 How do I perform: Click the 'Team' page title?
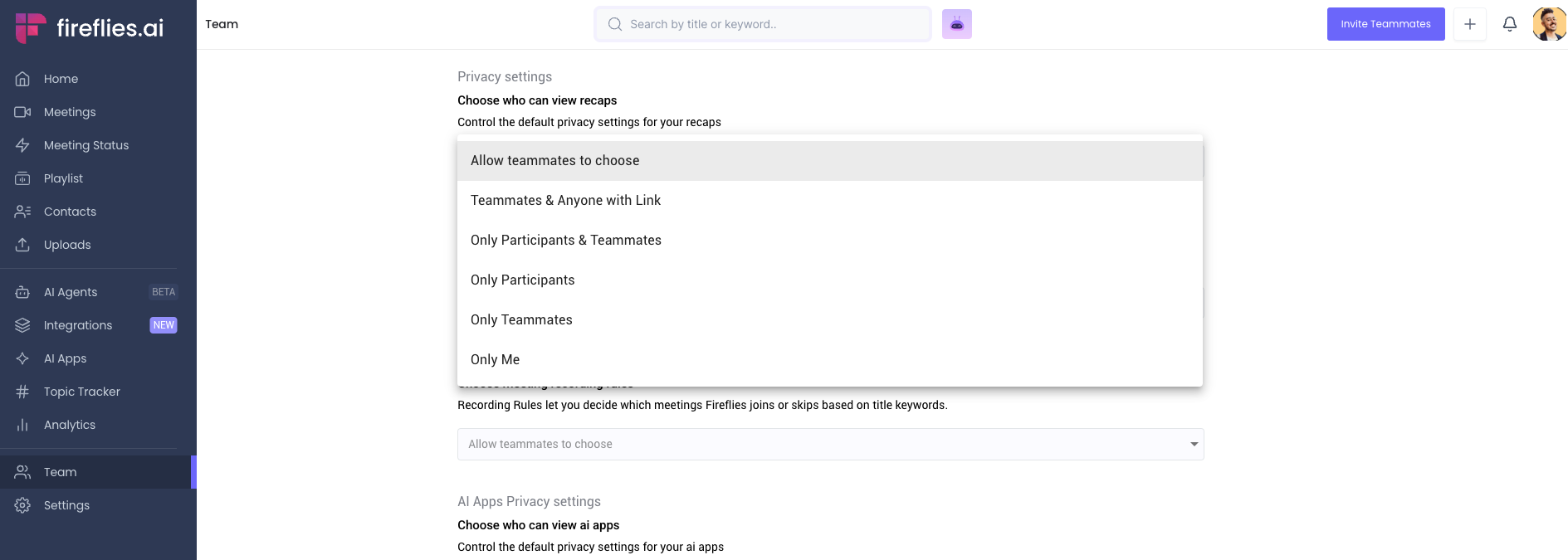coord(222,24)
